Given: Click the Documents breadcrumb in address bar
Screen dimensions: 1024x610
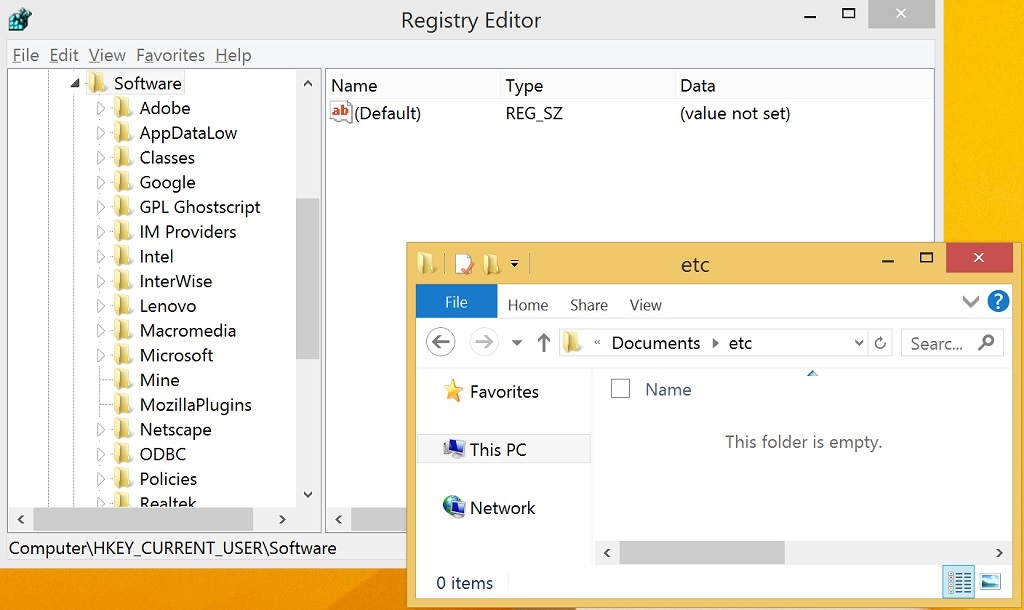Looking at the screenshot, I should pyautogui.click(x=656, y=343).
